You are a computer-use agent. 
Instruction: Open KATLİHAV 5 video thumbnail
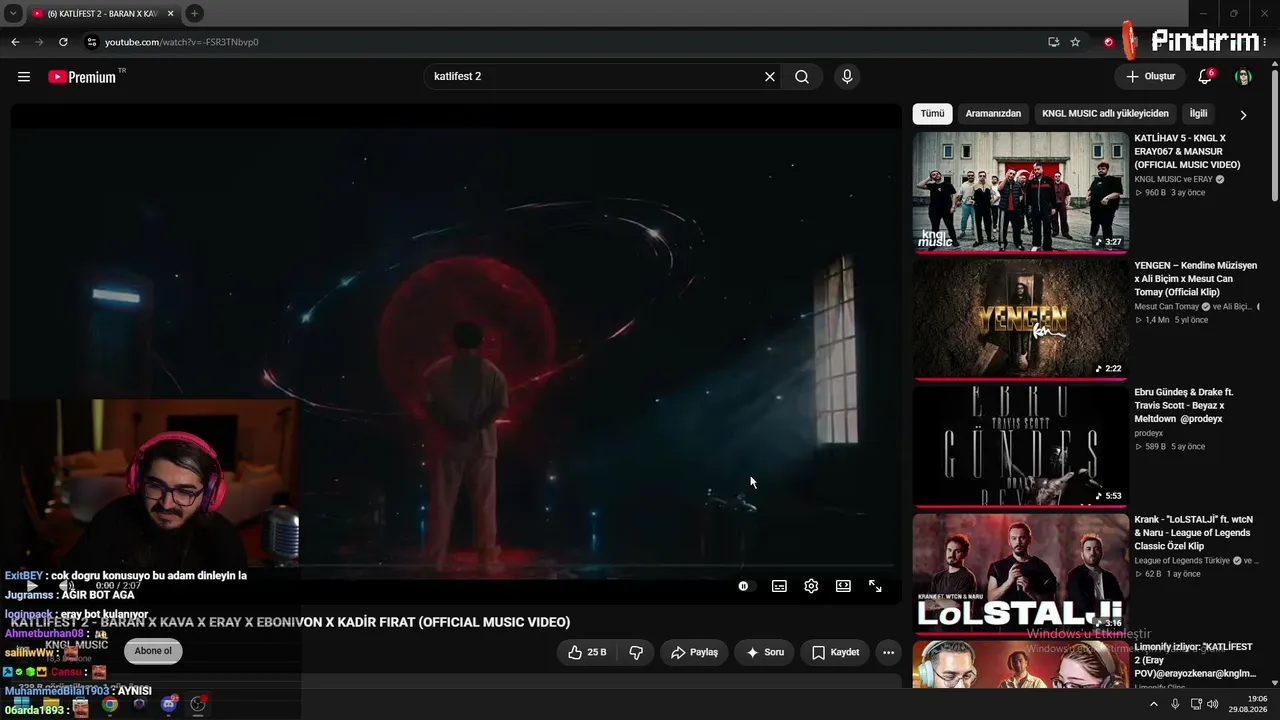pos(1020,192)
